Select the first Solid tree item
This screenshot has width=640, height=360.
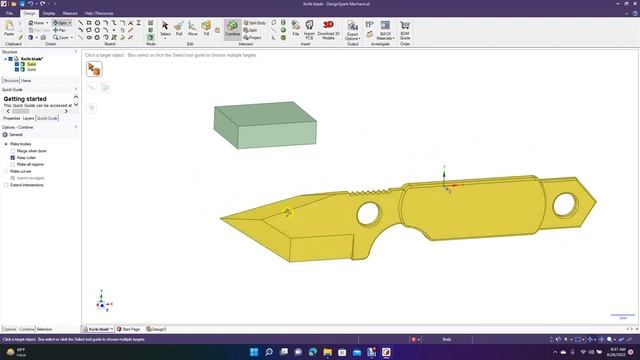[31, 64]
